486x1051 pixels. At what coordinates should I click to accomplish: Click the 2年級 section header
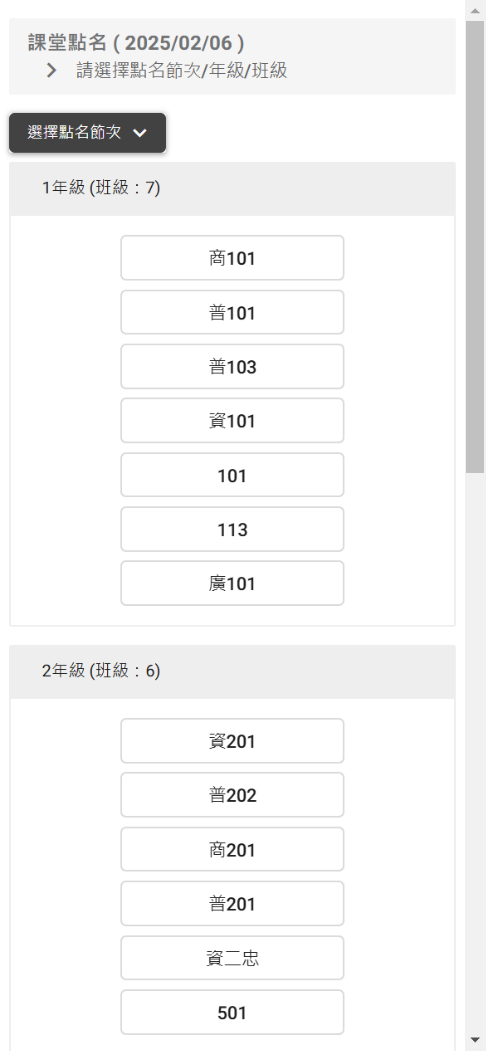pyautogui.click(x=232, y=672)
